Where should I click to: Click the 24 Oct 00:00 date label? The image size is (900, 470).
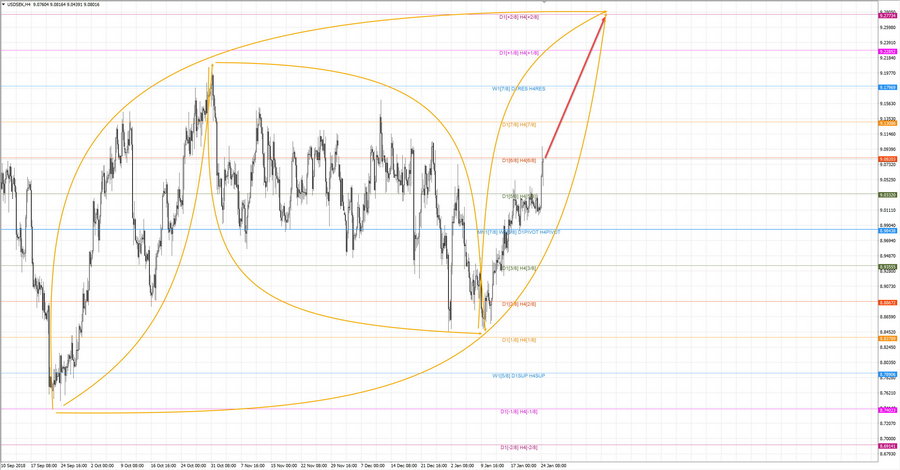point(193,465)
